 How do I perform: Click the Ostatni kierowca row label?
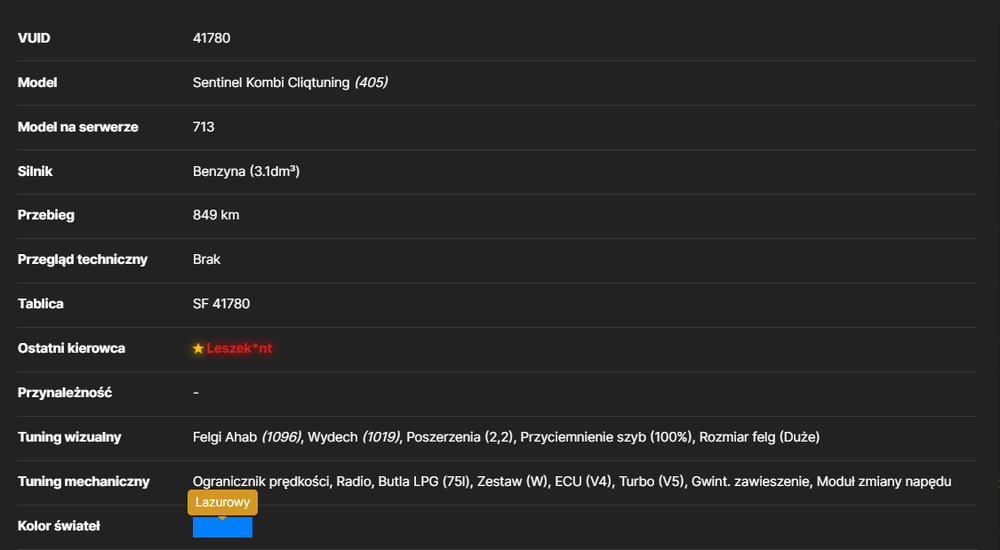pos(71,348)
